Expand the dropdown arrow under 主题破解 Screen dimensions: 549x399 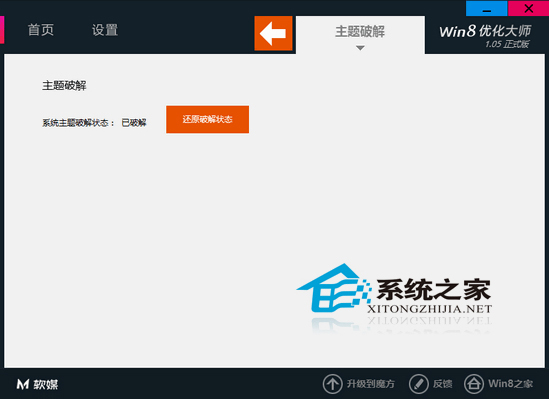(x=360, y=48)
